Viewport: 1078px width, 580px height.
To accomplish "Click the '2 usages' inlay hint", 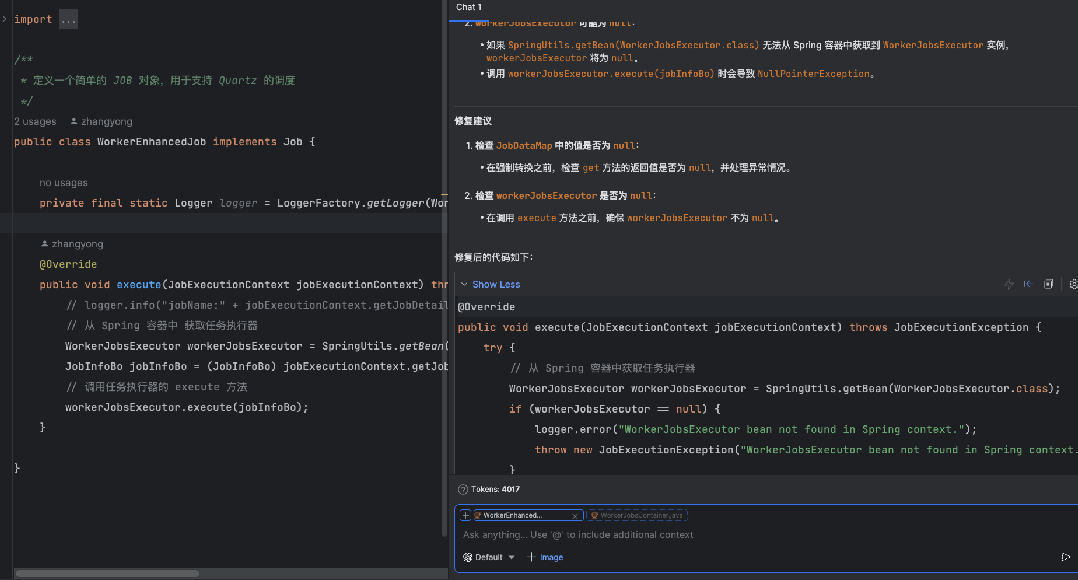I will tap(35, 122).
